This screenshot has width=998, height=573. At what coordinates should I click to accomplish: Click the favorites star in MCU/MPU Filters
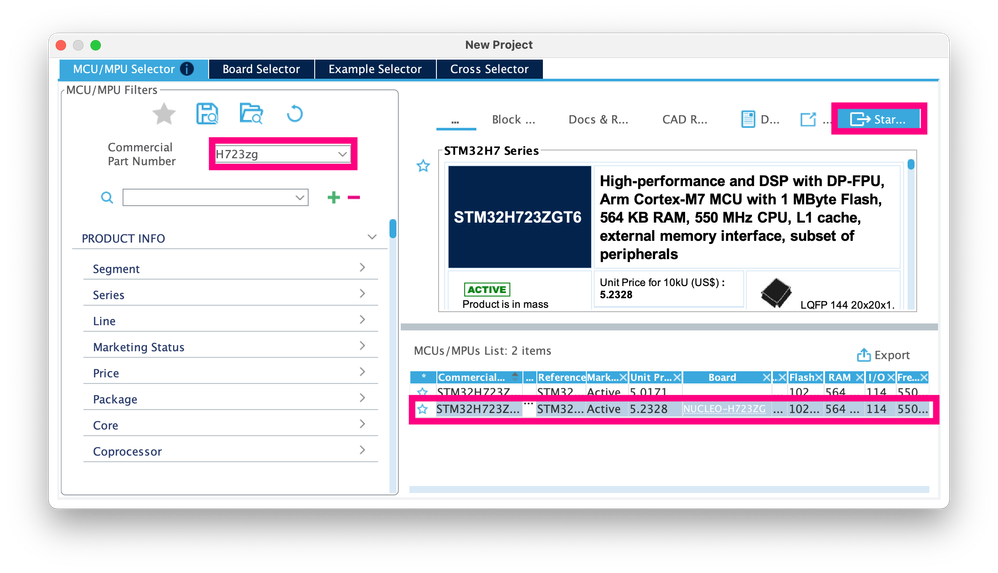click(164, 114)
